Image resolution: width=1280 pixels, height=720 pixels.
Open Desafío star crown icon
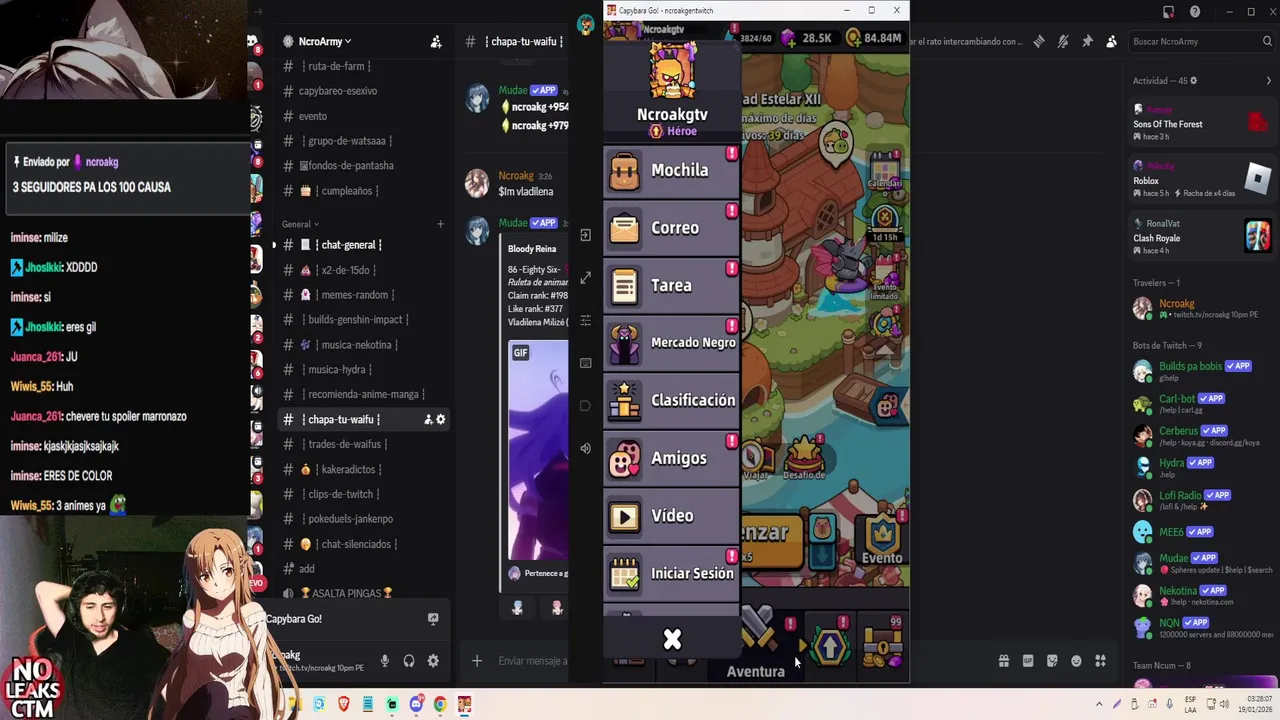(805, 458)
